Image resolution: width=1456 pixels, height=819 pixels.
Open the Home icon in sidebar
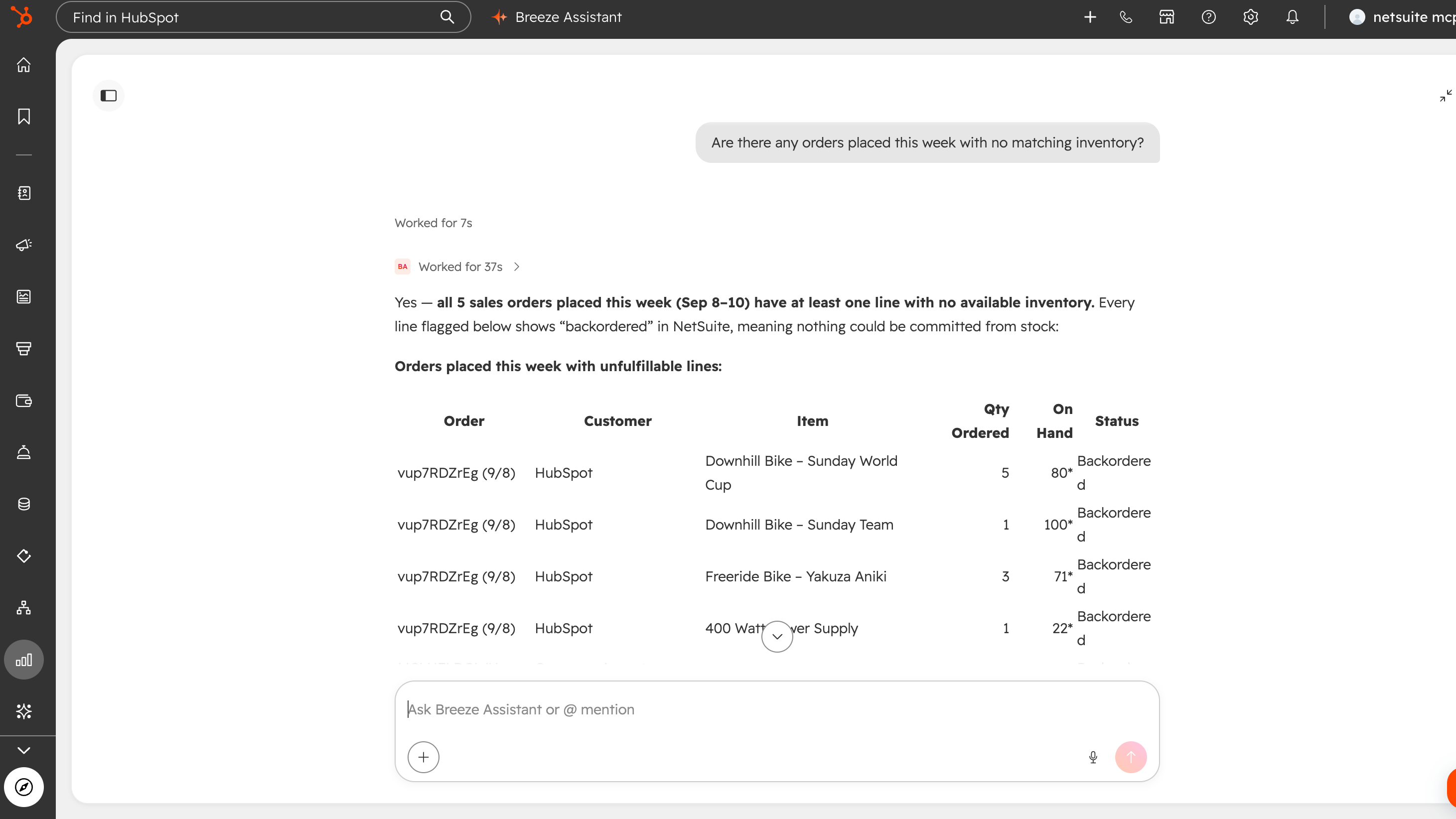[x=24, y=65]
